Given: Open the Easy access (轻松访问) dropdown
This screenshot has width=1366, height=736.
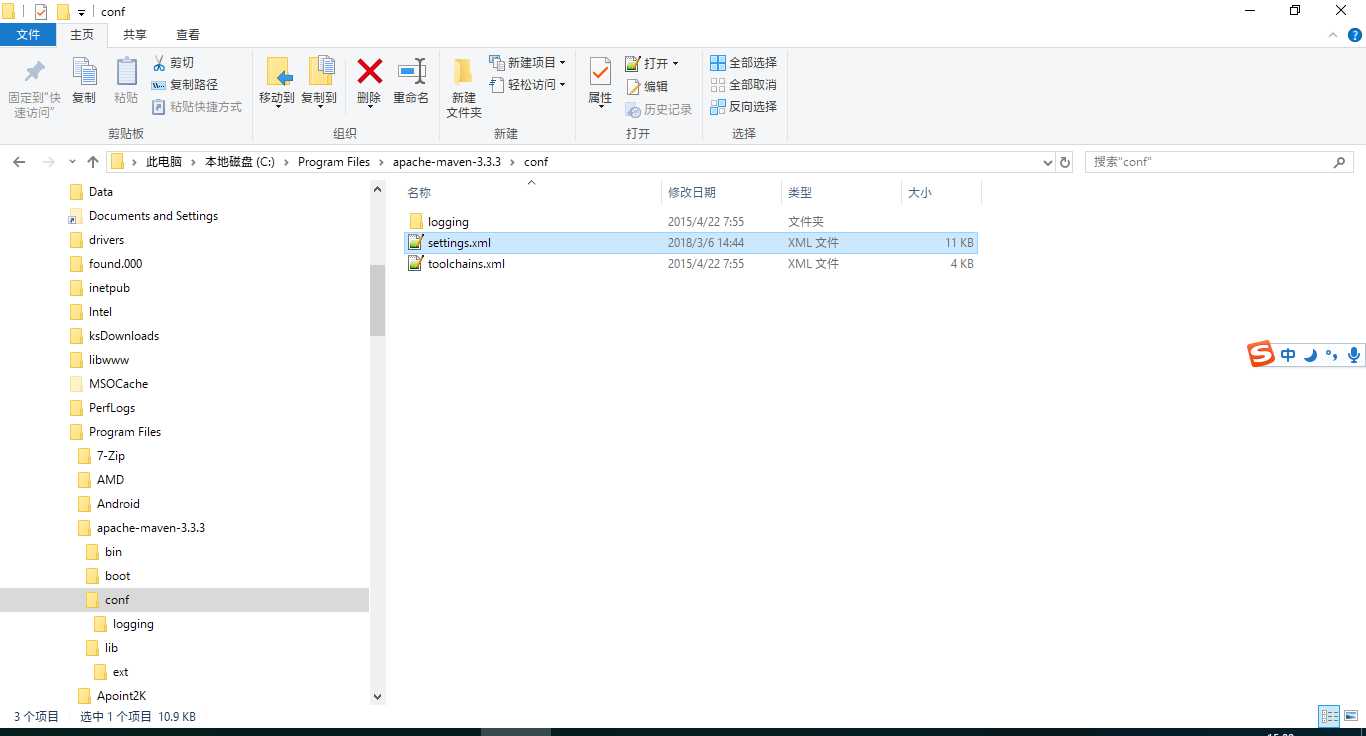Looking at the screenshot, I should [528, 85].
